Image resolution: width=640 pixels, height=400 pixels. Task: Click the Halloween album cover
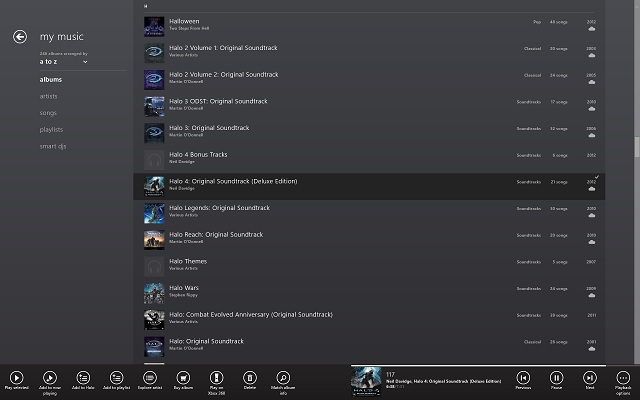154,27
